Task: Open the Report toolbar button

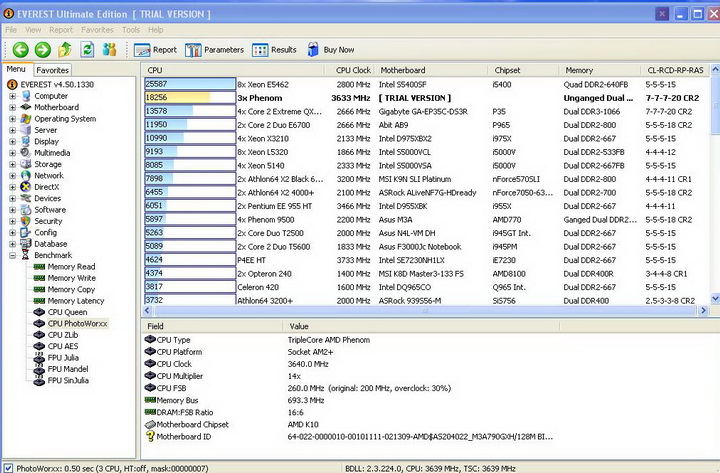Action: pos(155,50)
